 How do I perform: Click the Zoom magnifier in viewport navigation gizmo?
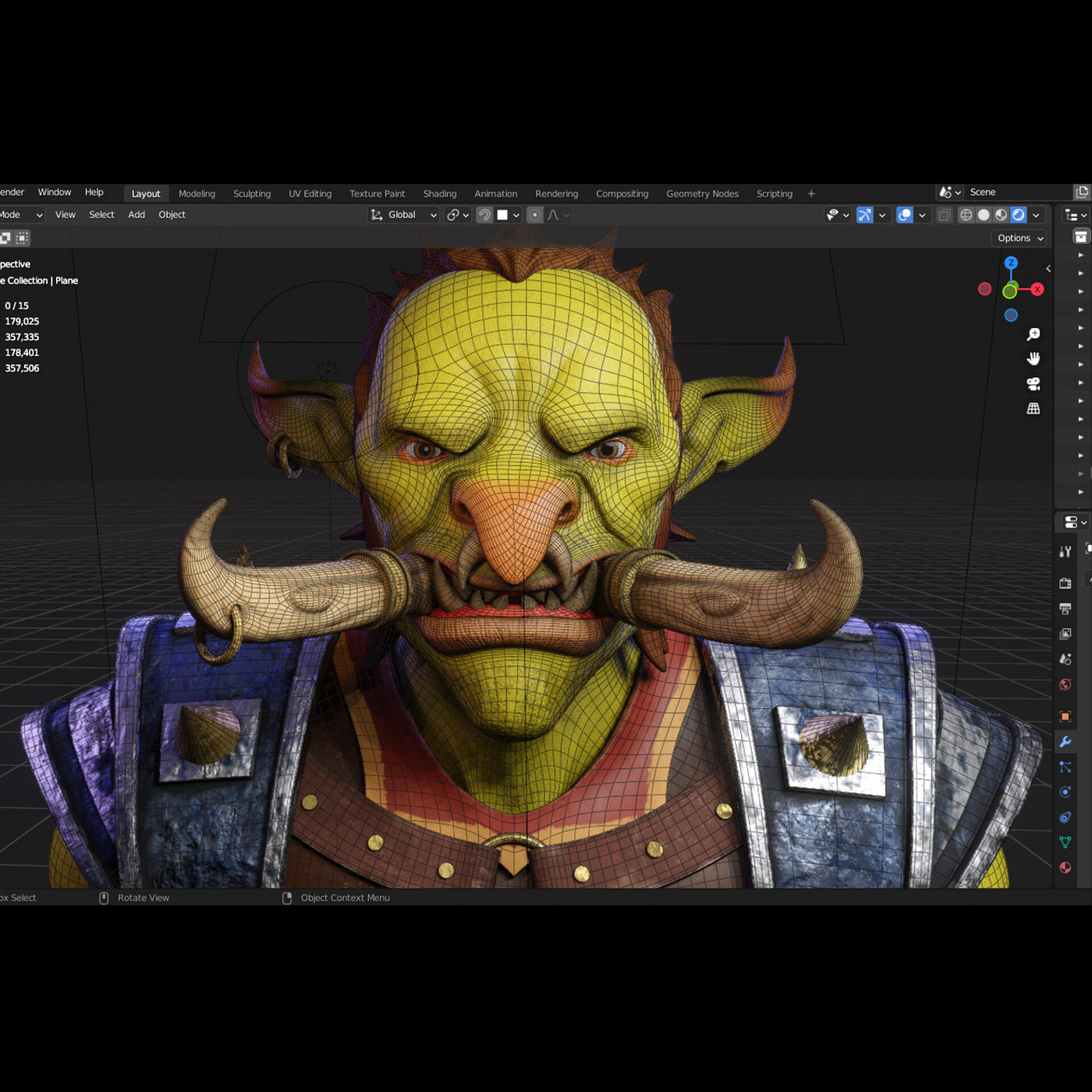coord(1034,333)
